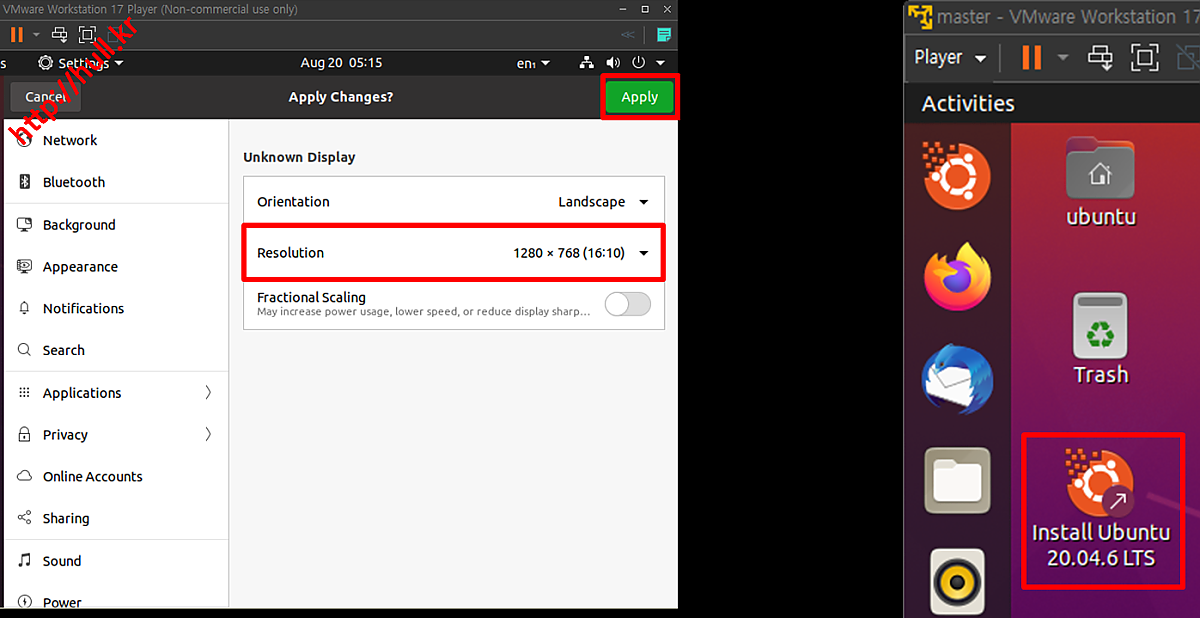The image size is (1200, 618).
Task: Expand the Applications sidebar entry chevron
Action: pos(208,393)
